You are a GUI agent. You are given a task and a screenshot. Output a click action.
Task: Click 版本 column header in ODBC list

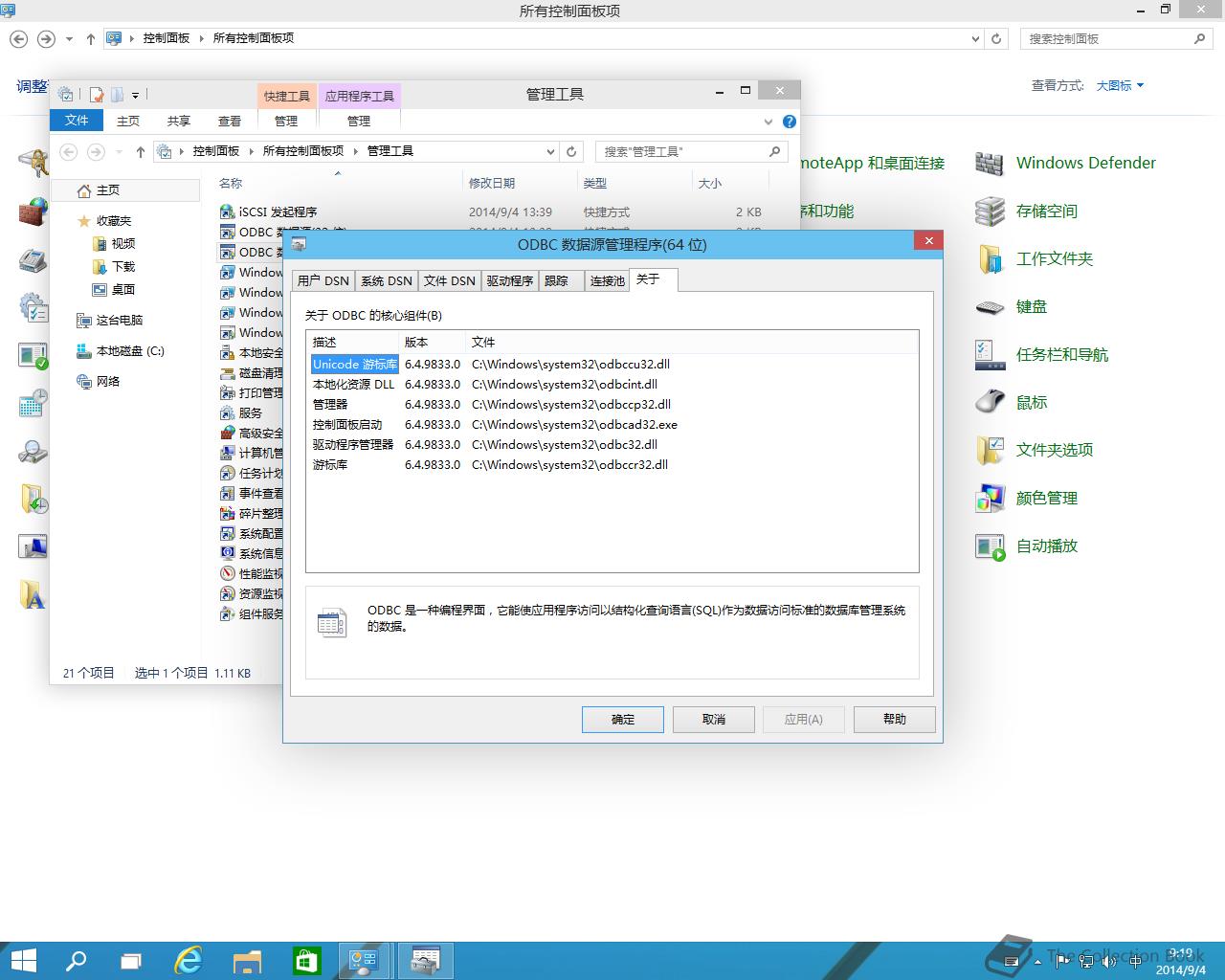[x=432, y=342]
